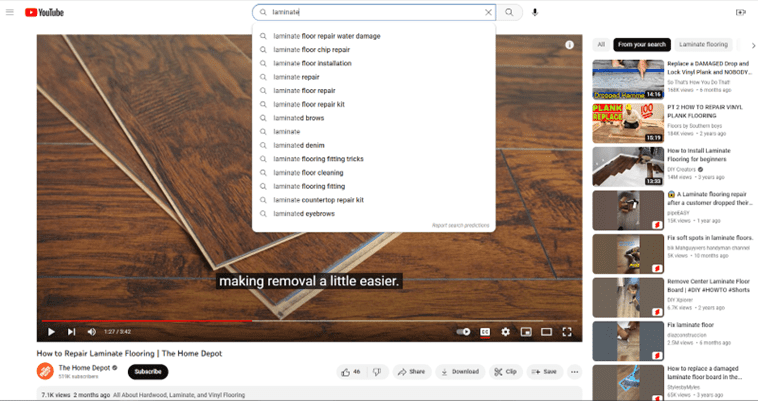Select Laminate flooring chip

click(x=703, y=44)
